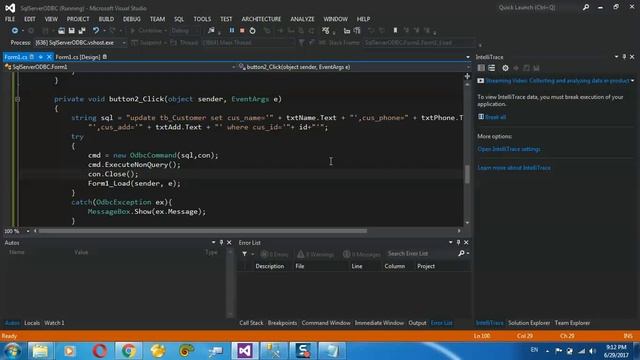Click the bookmark icon in the toolbar
The width and height of the screenshot is (640, 360).
[395, 31]
